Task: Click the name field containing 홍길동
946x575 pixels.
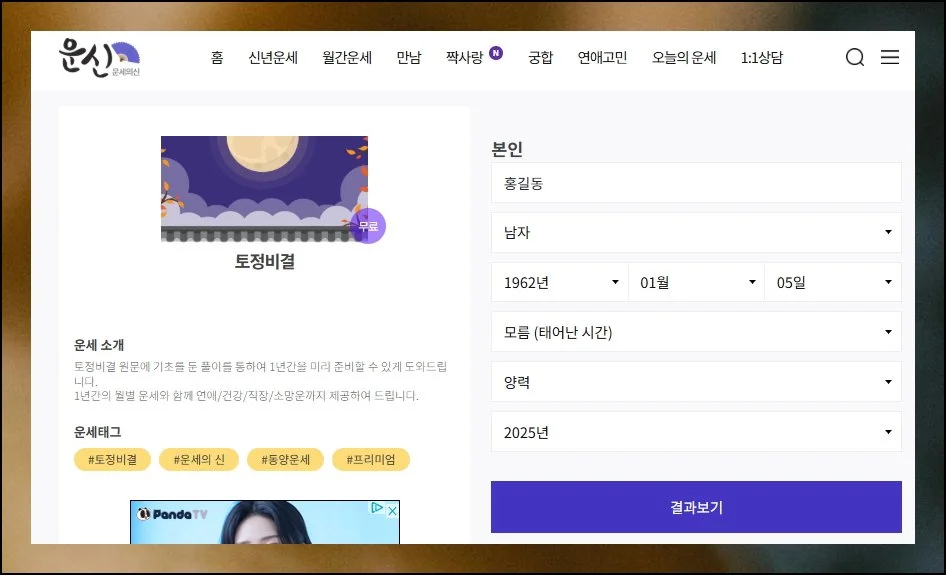Action: (696, 184)
